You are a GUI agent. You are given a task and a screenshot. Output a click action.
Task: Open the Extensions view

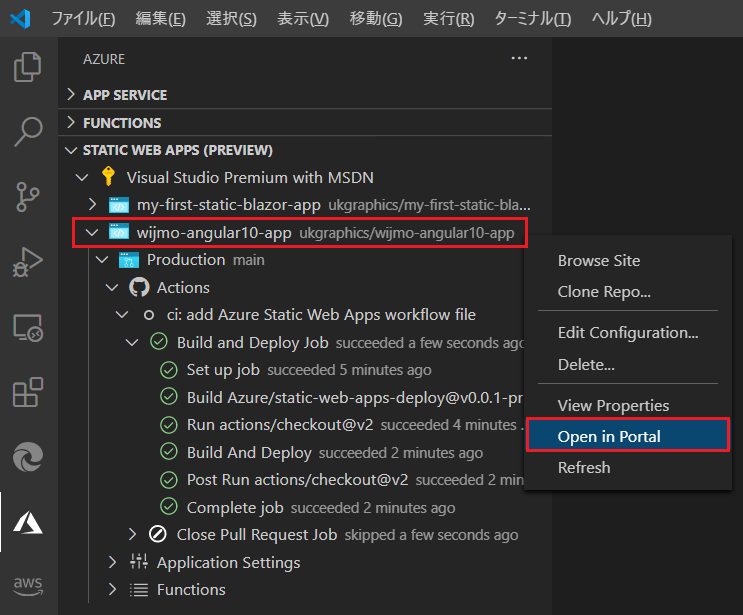pos(28,392)
